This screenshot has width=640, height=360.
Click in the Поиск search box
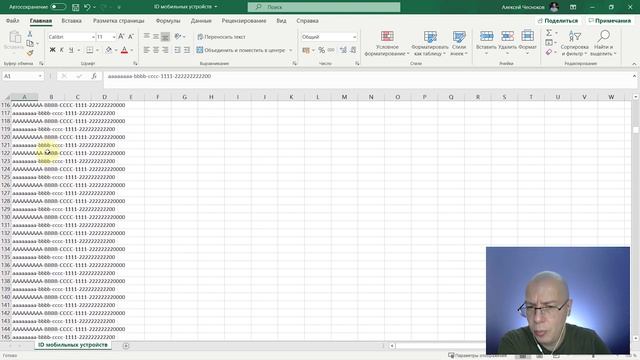point(324,7)
